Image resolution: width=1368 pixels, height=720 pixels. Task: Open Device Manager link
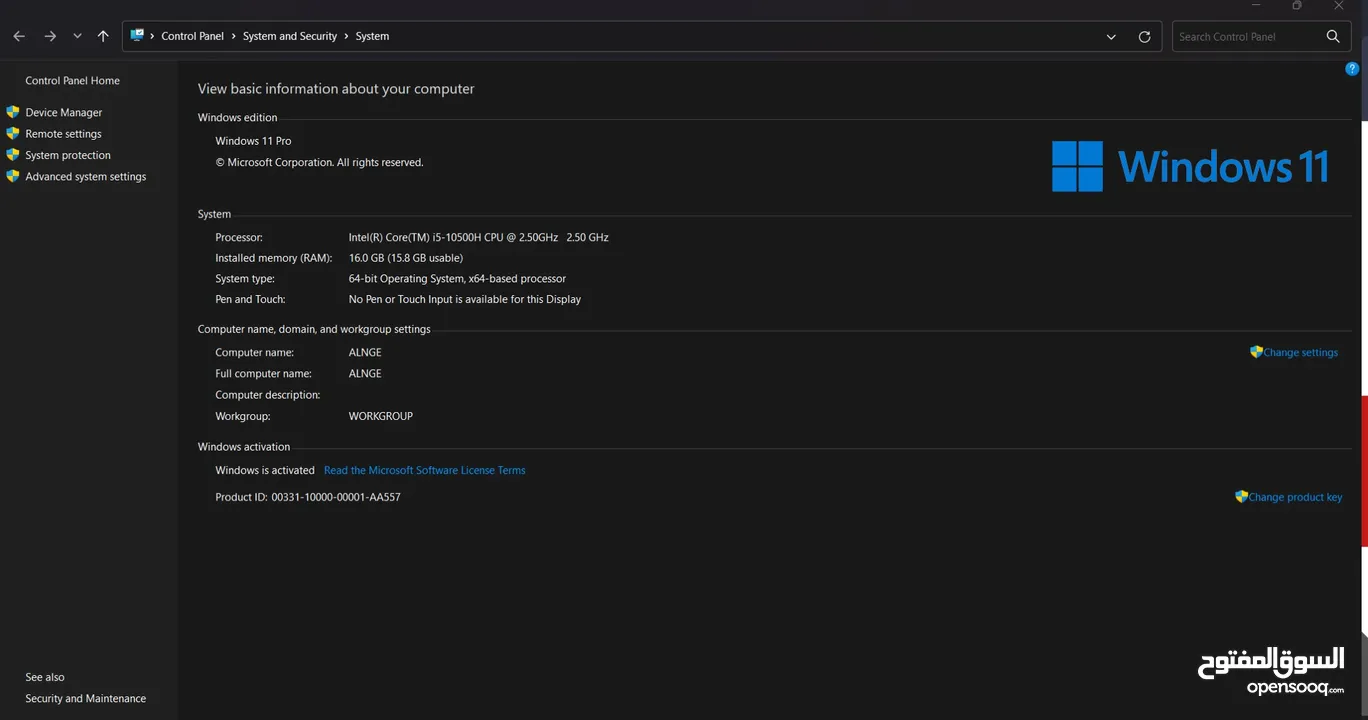pyautogui.click(x=64, y=113)
